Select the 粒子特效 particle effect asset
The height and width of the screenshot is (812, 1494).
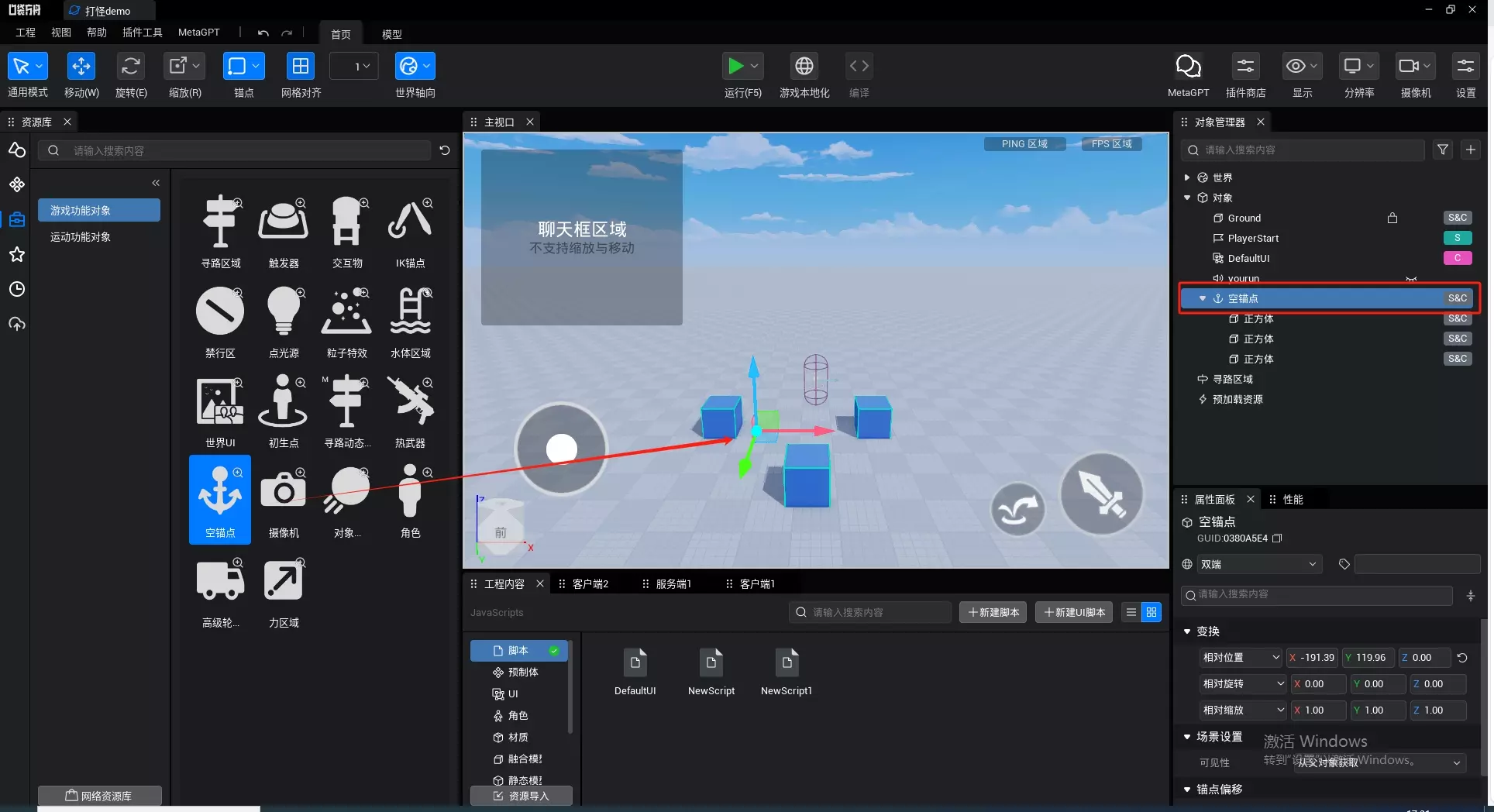(x=347, y=321)
